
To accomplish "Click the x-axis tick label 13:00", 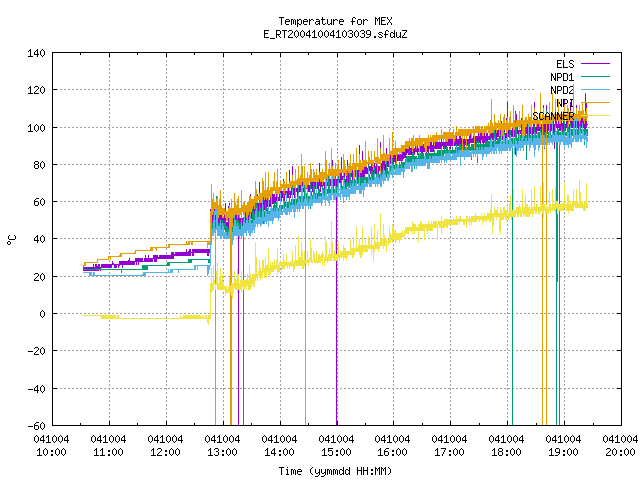I will (x=222, y=452).
